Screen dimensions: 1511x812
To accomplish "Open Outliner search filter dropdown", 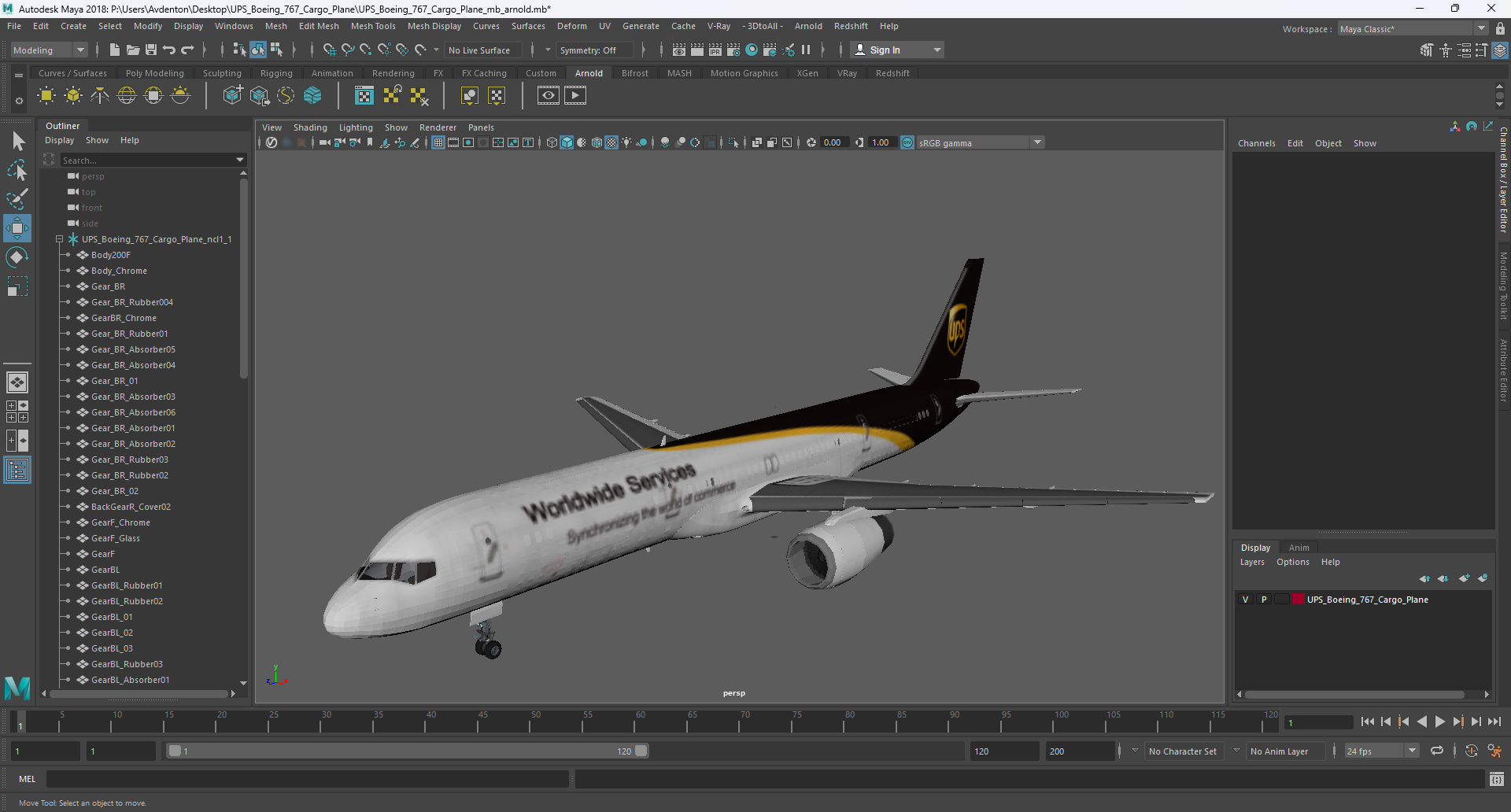I will point(240,160).
